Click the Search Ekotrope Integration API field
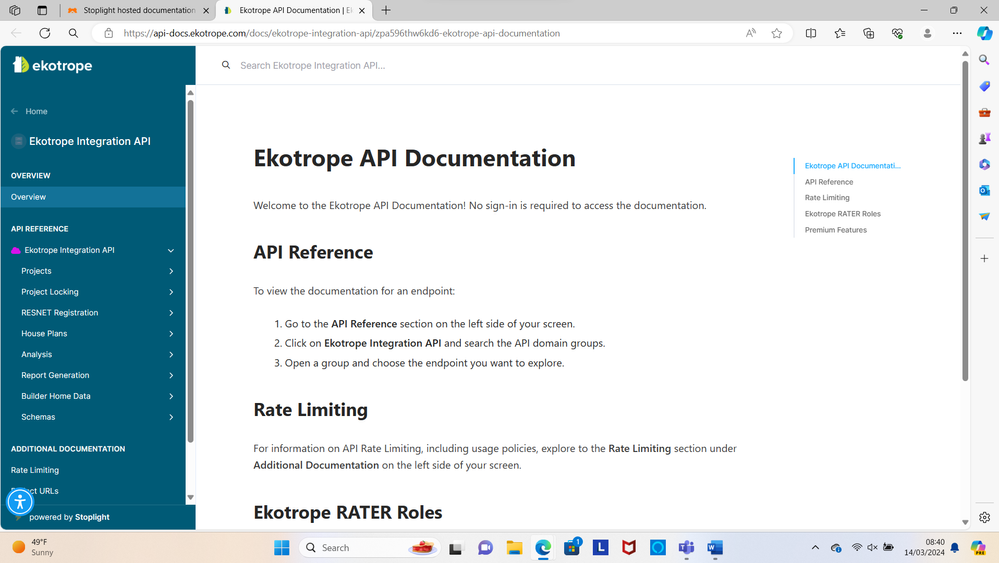999x563 pixels. click(x=500, y=65)
